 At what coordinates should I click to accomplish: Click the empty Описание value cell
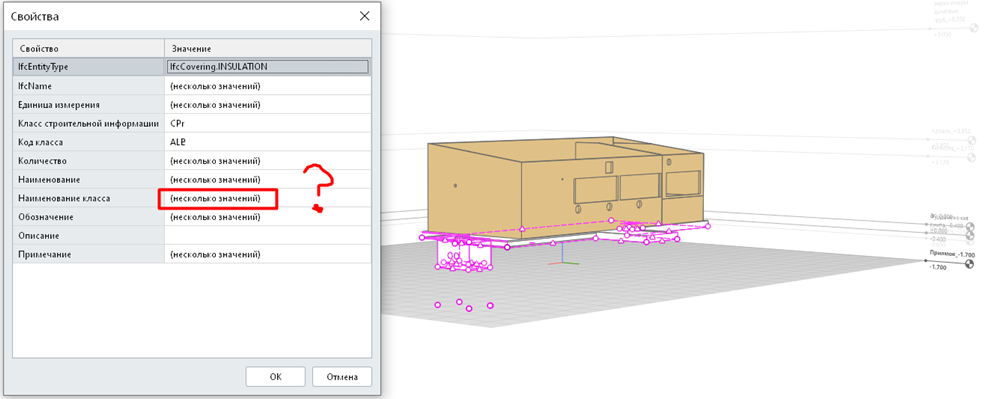tap(268, 236)
